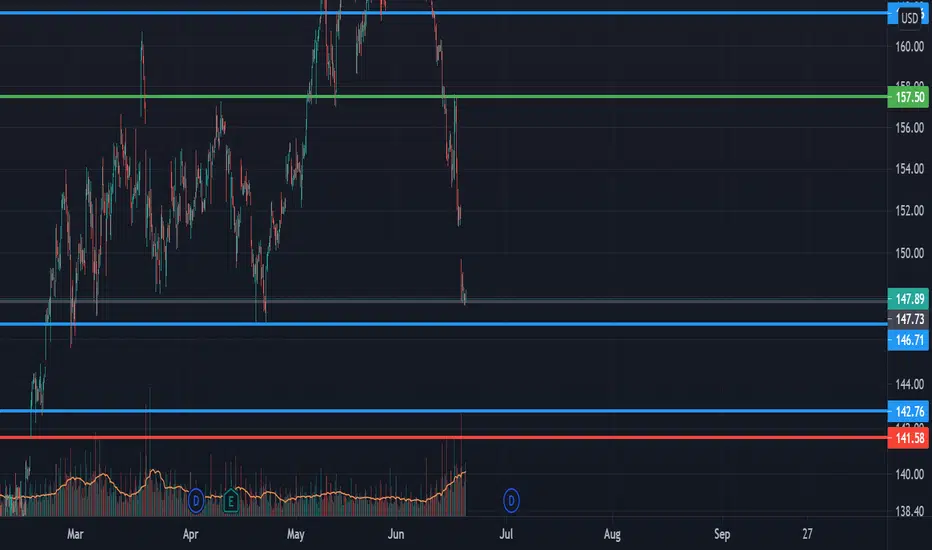
Task: Click the Sep label on time axis
Action: [722, 534]
